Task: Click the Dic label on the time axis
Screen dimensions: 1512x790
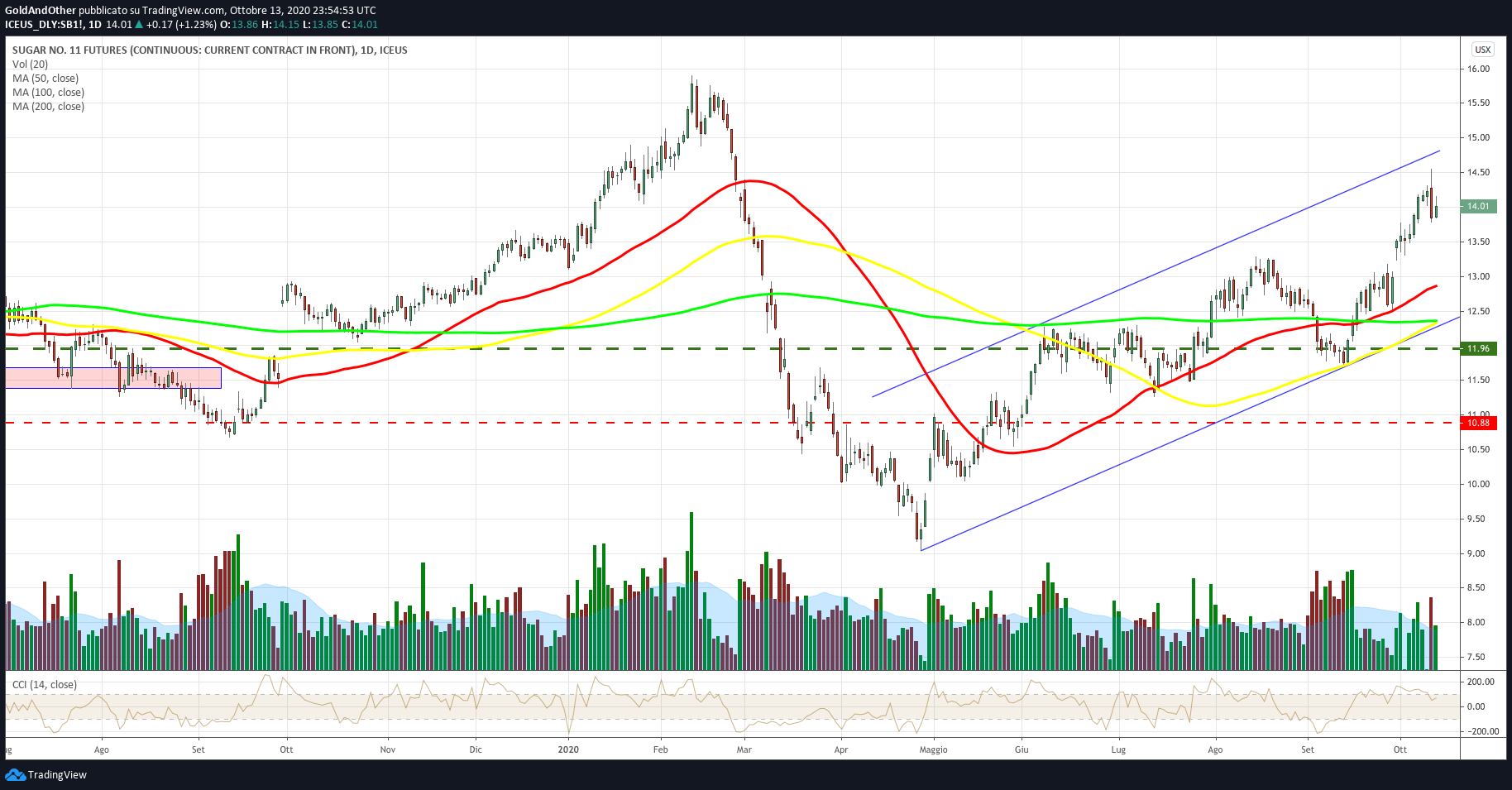Action: pos(476,749)
